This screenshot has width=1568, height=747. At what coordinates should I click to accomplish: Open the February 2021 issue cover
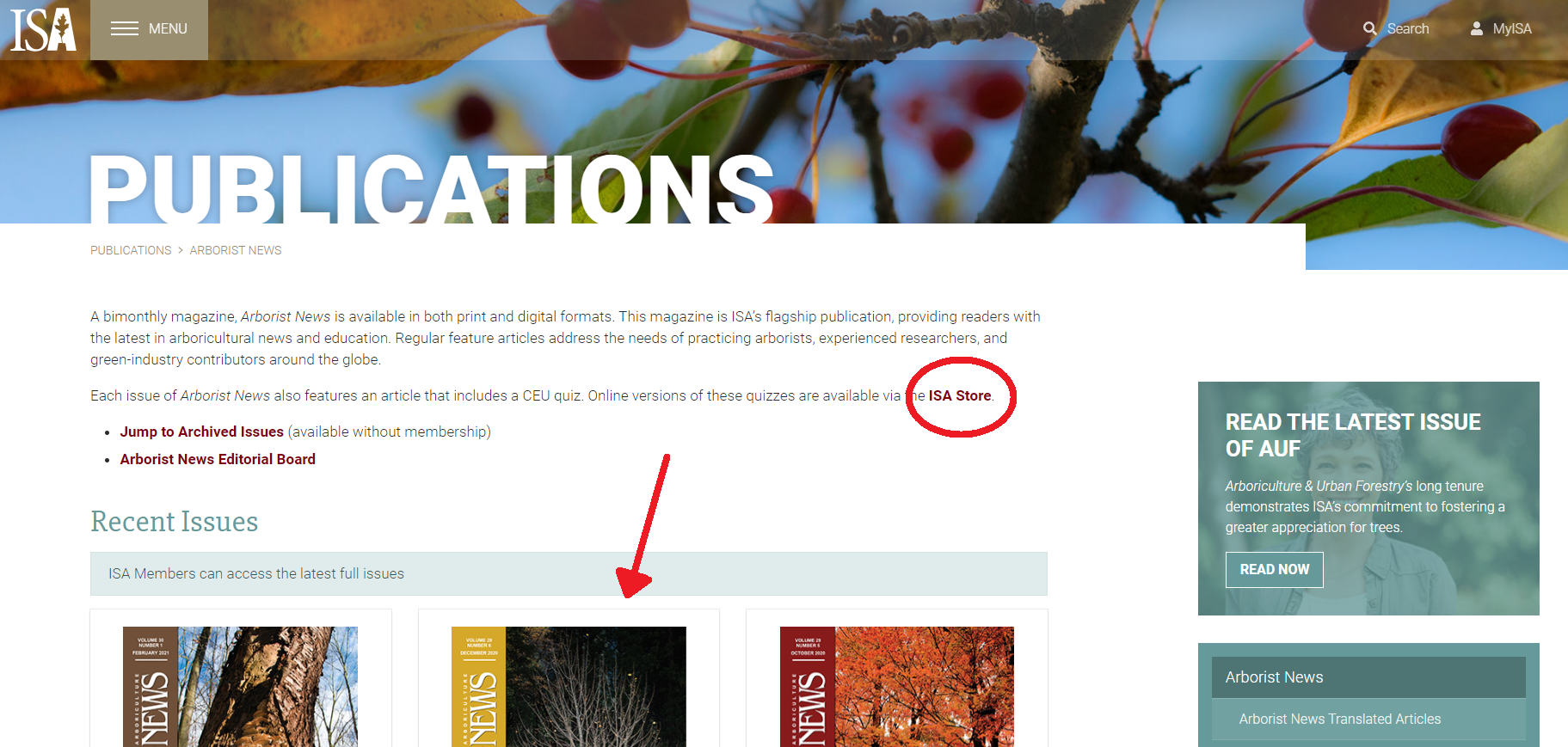click(240, 687)
